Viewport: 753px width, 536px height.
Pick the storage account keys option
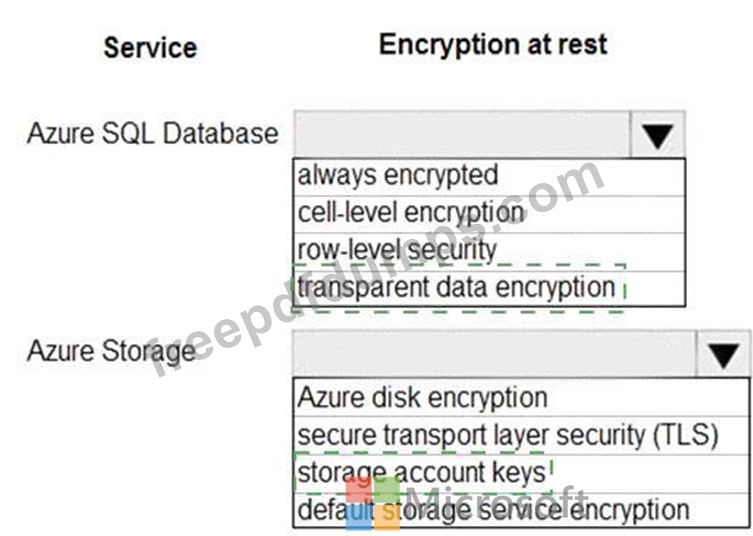pos(521,474)
